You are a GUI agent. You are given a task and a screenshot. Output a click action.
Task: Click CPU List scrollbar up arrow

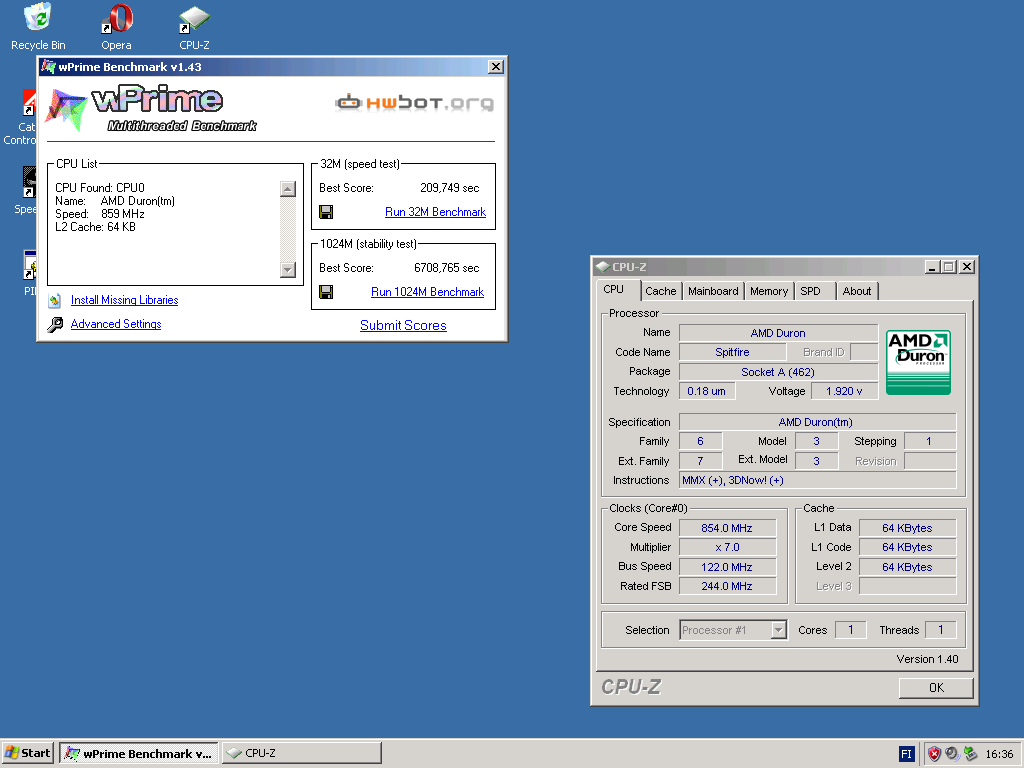click(288, 189)
